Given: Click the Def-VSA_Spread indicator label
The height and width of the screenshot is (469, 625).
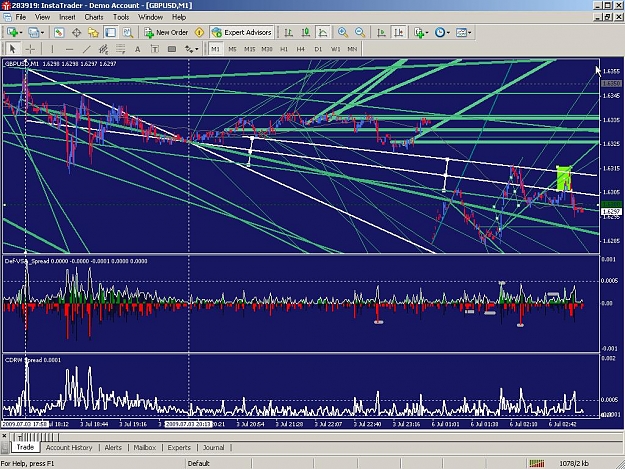Looking at the screenshot, I should pyautogui.click(x=76, y=261).
